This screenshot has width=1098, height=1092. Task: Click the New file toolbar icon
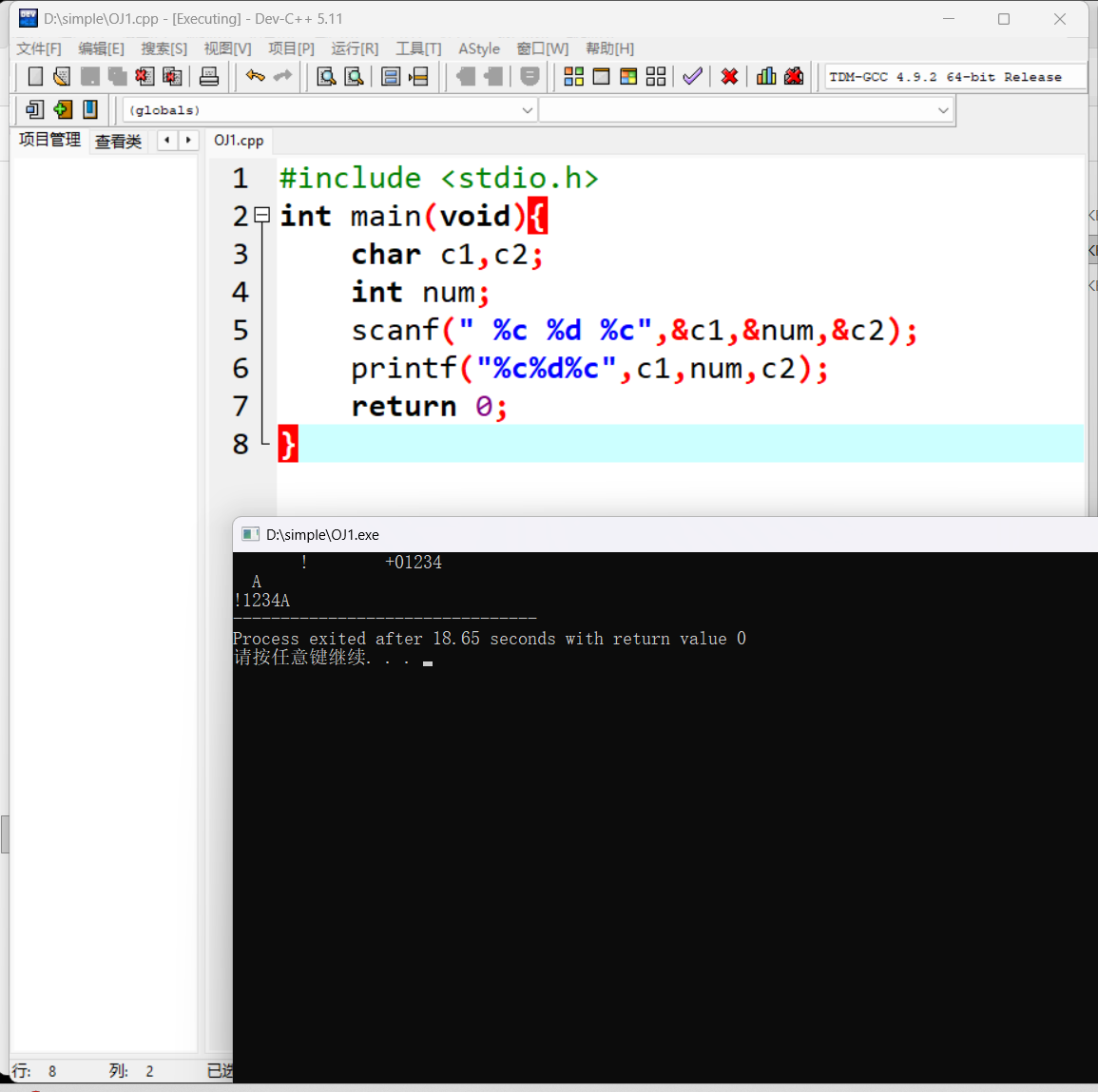[x=35, y=76]
